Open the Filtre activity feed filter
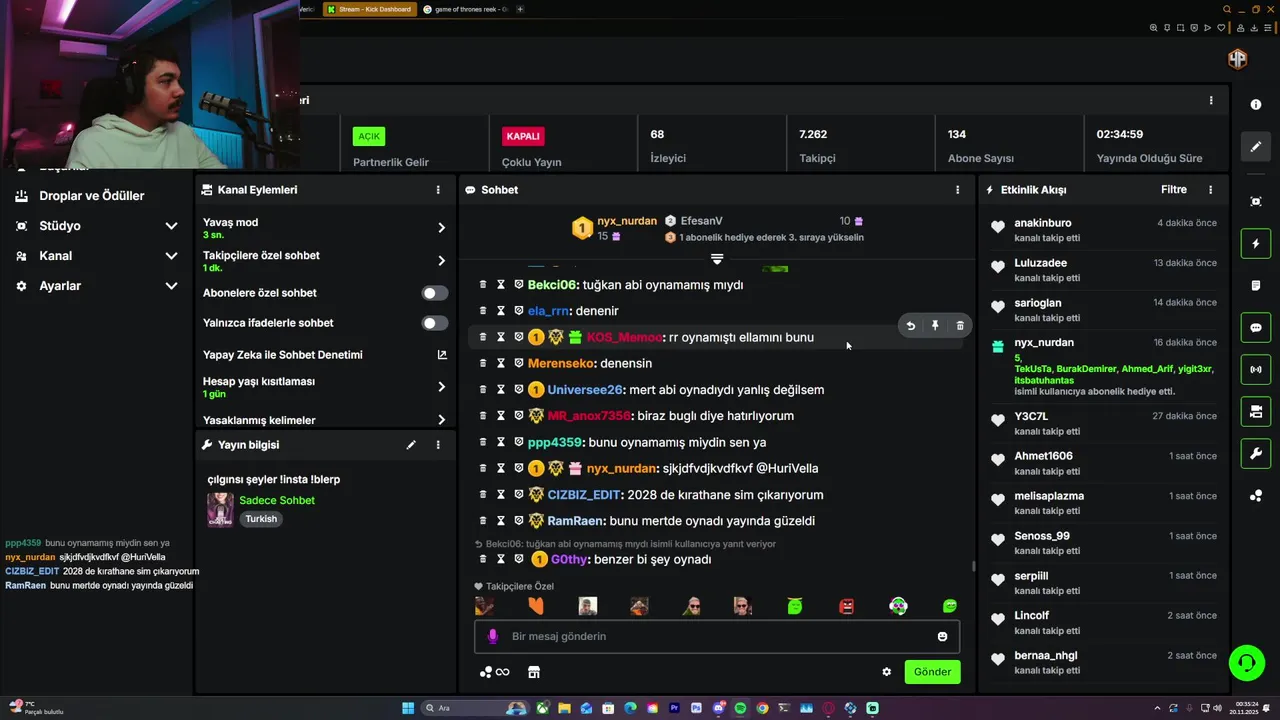 click(1174, 190)
